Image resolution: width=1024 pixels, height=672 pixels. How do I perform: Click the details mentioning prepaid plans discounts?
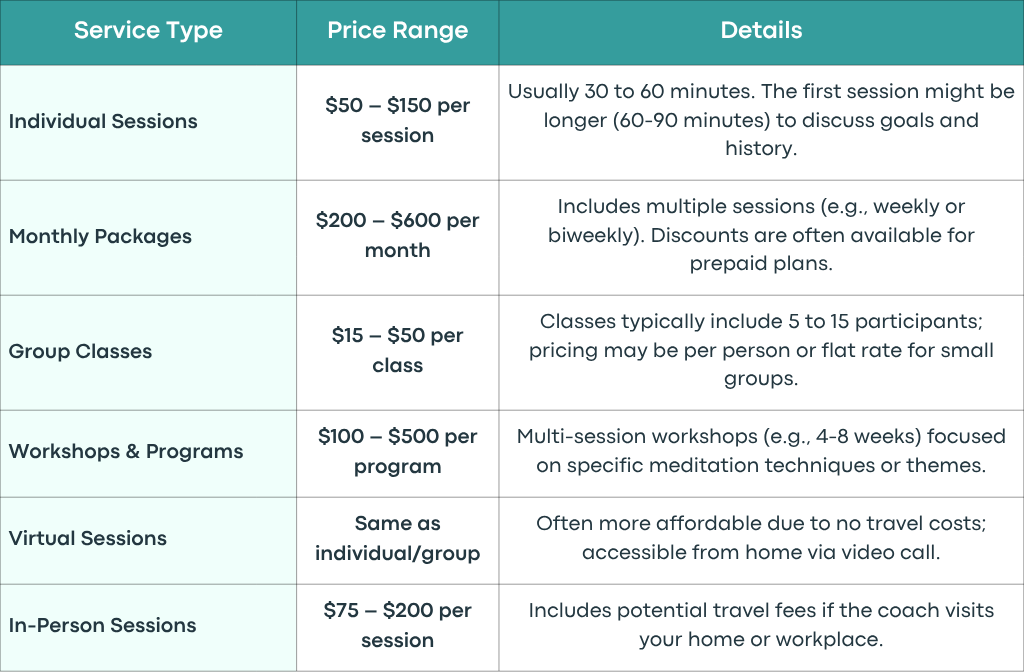tap(761, 235)
